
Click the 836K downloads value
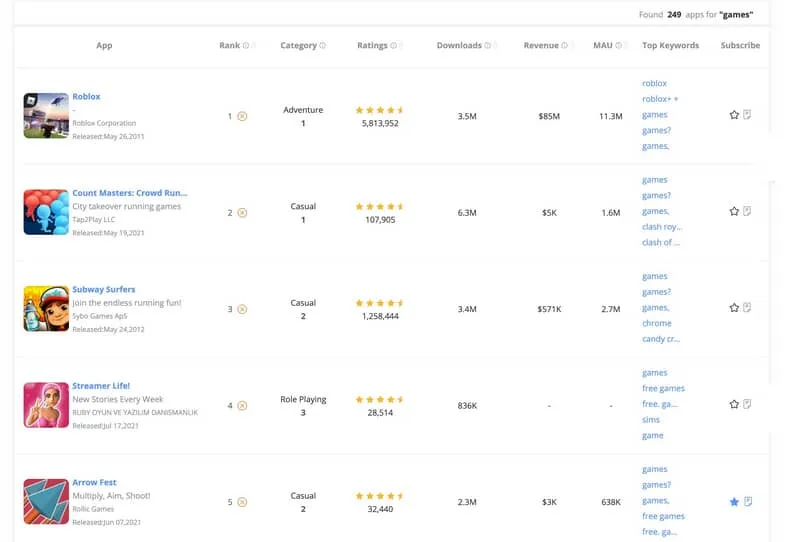(x=467, y=406)
